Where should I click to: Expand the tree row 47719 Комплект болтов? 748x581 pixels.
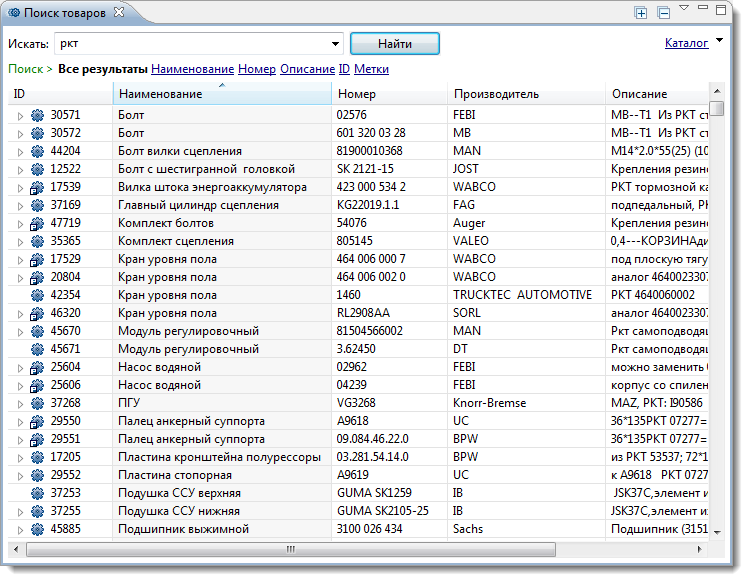point(20,224)
